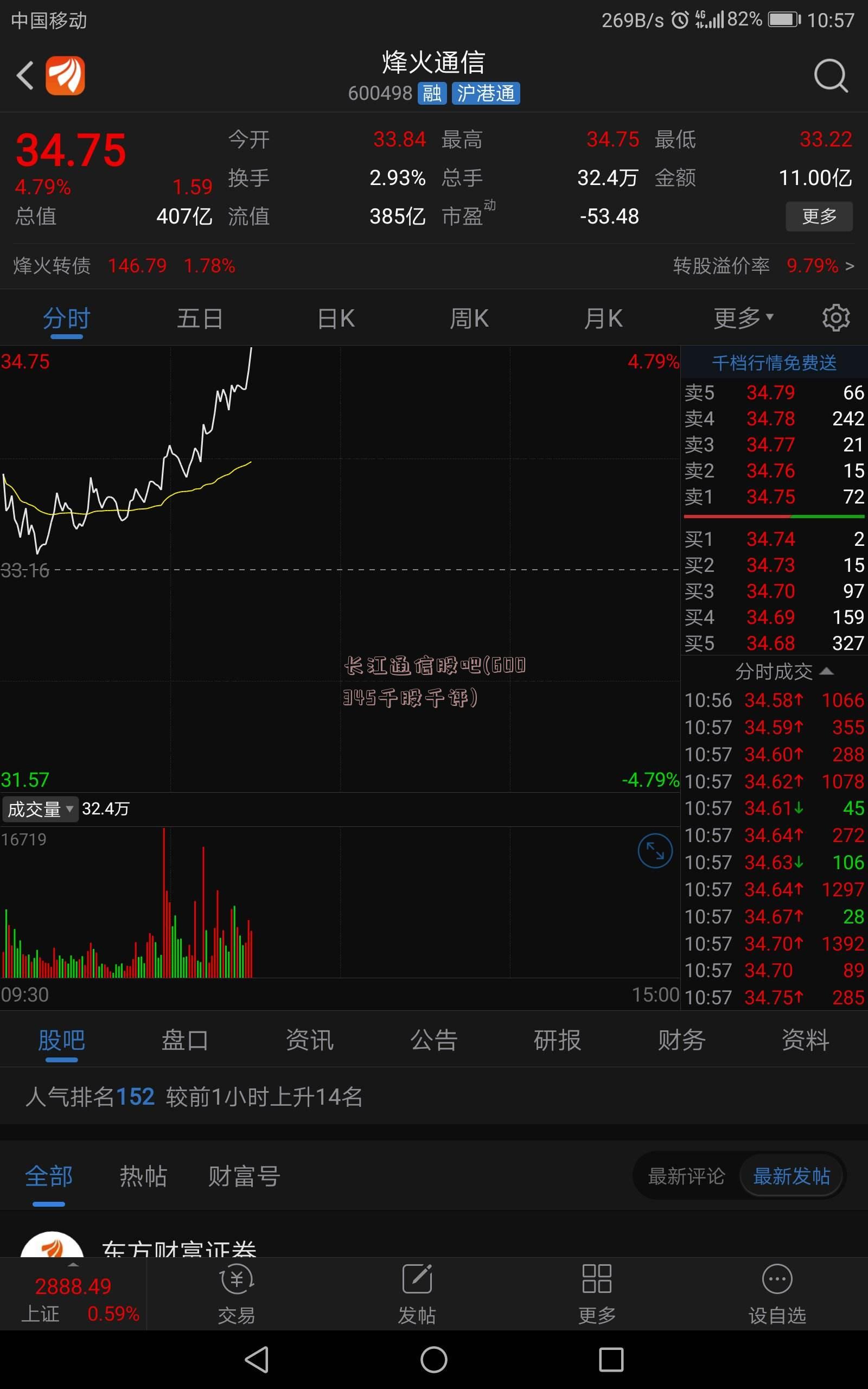The image size is (868, 1389).
Task: Select the 财富号 posts filter
Action: 244,1177
